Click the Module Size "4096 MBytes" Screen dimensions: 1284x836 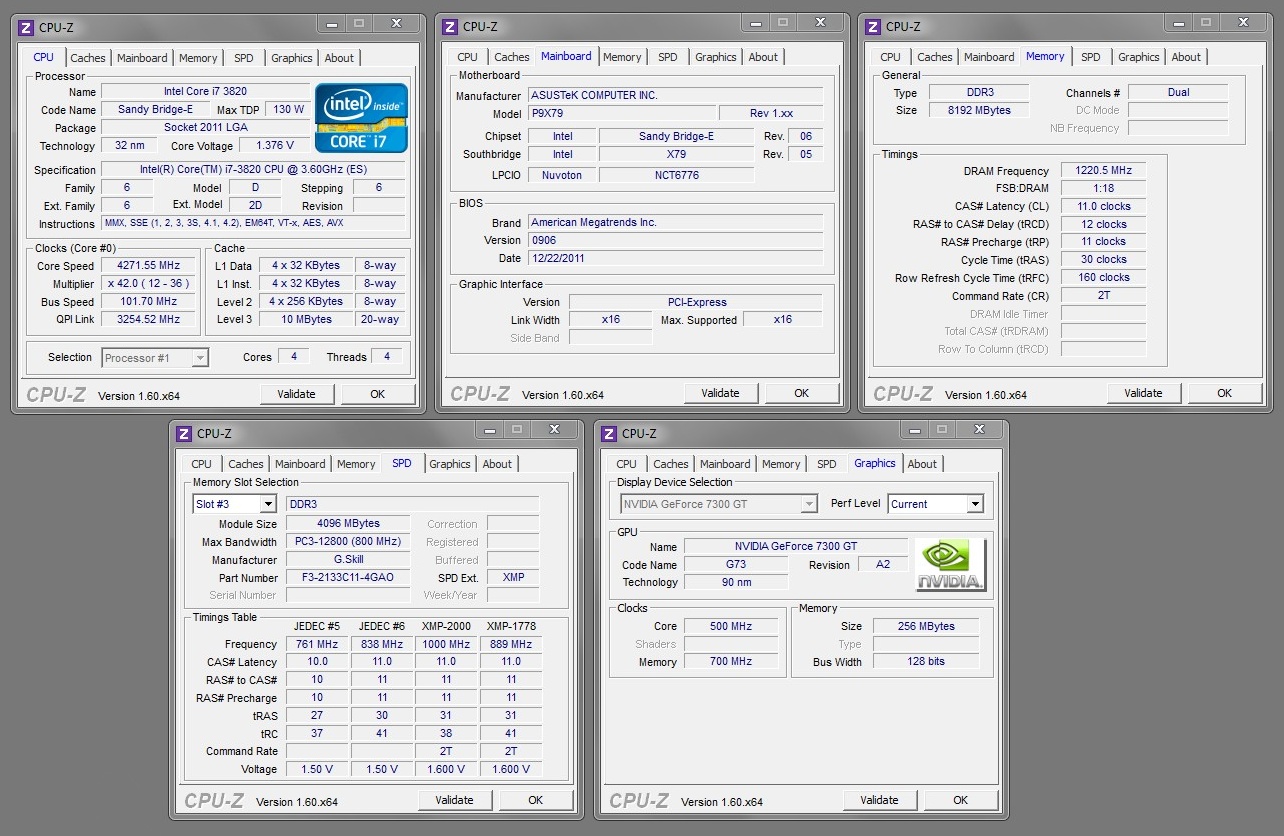coord(348,524)
